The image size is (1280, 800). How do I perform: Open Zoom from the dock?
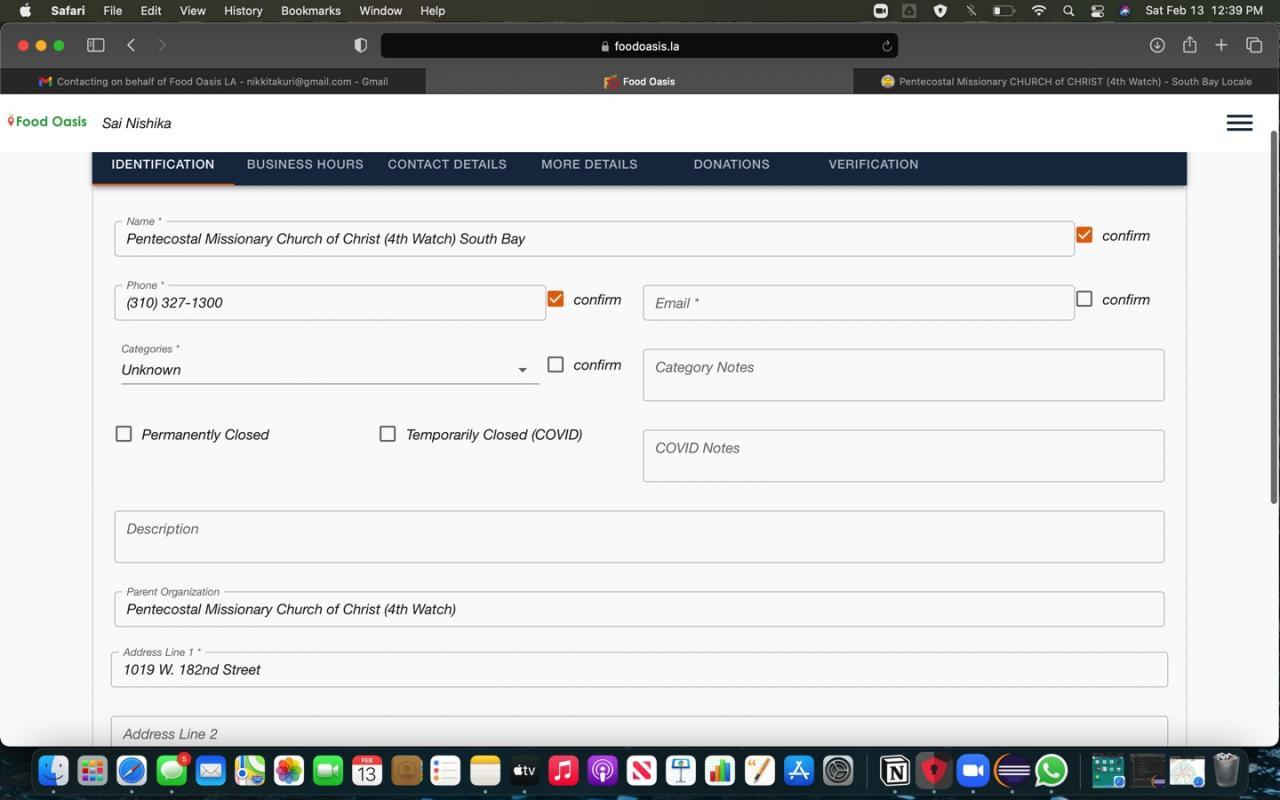(972, 770)
